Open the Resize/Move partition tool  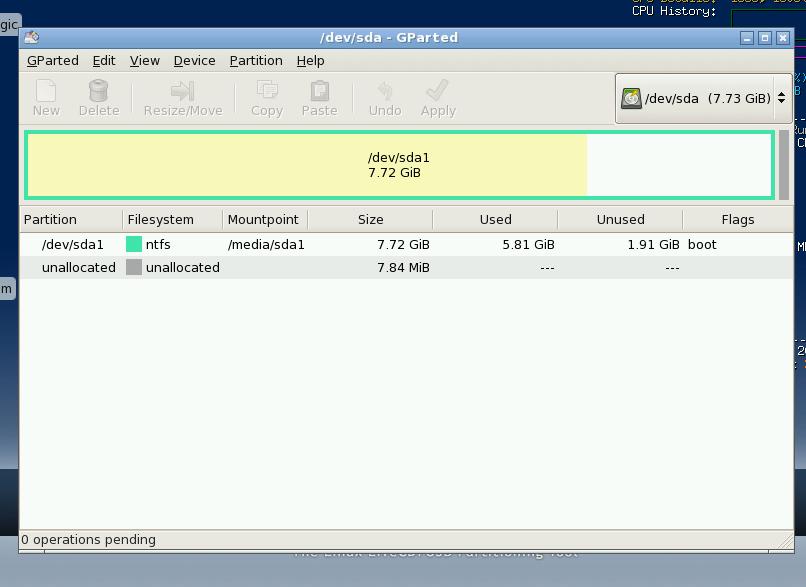[183, 97]
